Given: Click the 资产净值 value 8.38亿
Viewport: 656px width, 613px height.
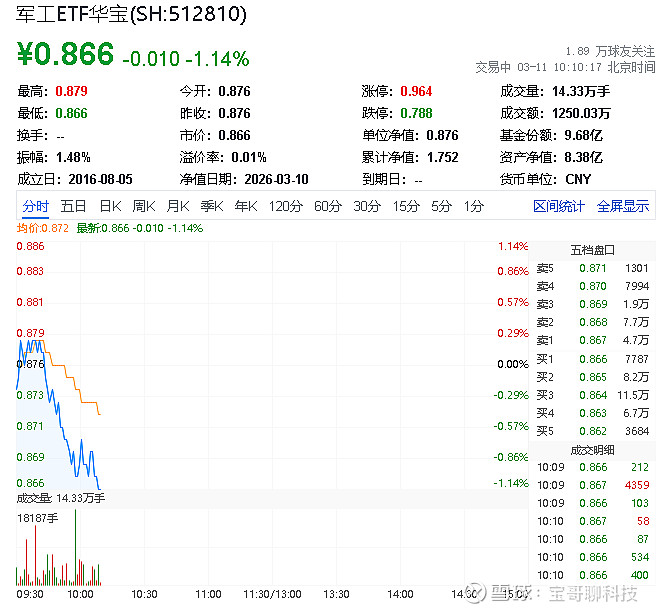Looking at the screenshot, I should click(x=583, y=158).
